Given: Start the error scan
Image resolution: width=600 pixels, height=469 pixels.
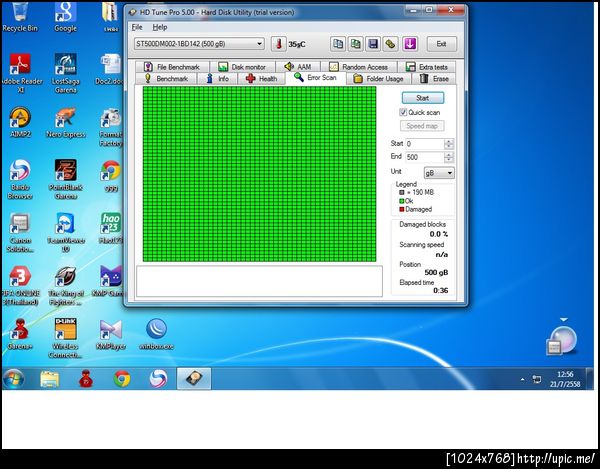Looking at the screenshot, I should 423,98.
